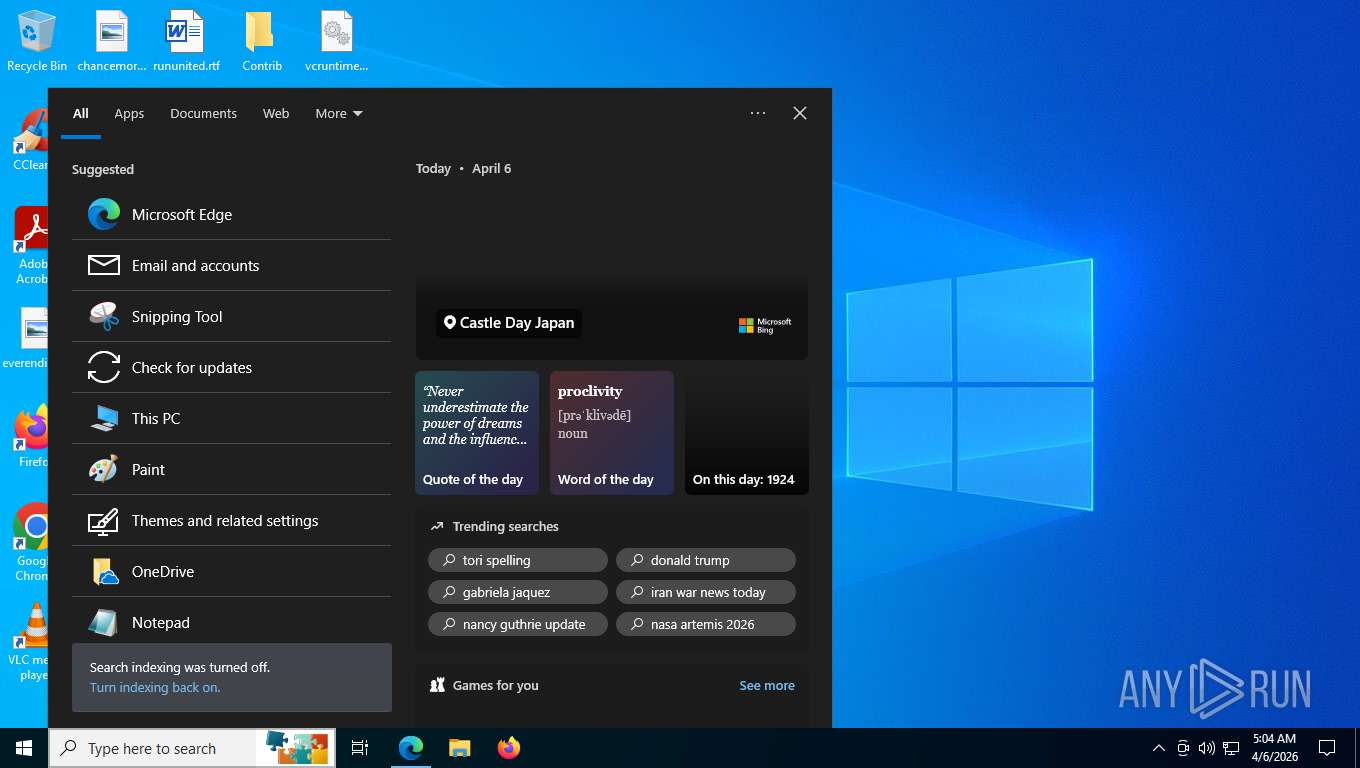Search trending nasa artemis 2026

[706, 624]
